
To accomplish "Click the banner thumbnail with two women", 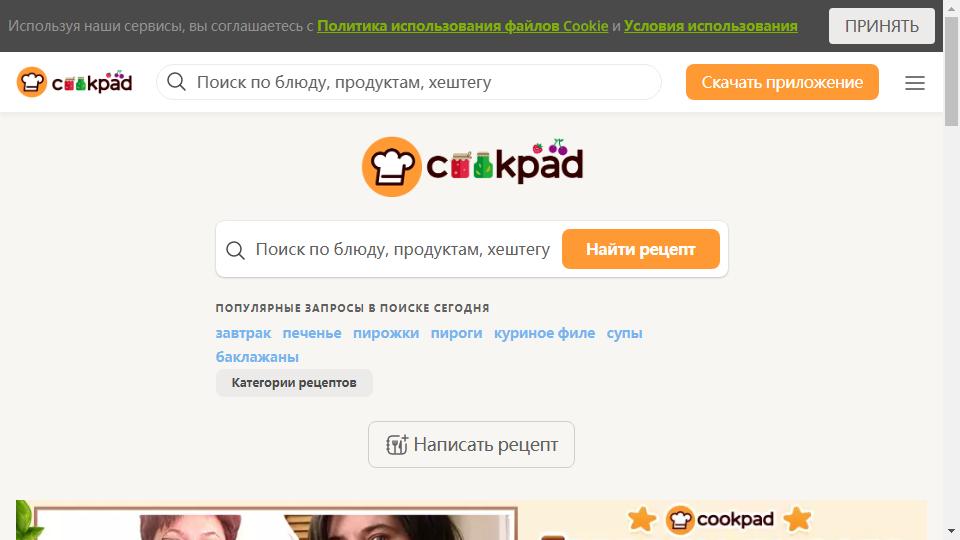I will pyautogui.click(x=276, y=522).
